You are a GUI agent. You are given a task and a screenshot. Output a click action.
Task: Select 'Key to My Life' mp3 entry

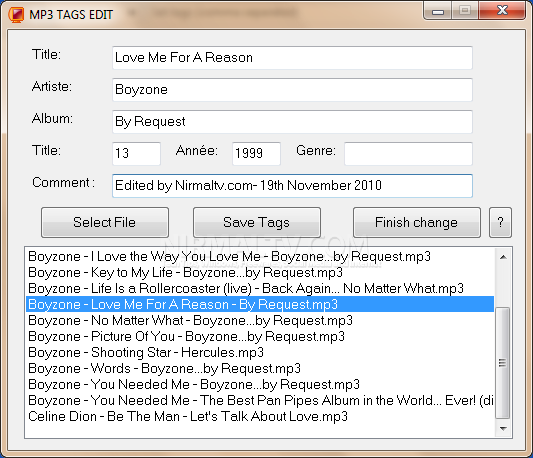(x=260, y=272)
